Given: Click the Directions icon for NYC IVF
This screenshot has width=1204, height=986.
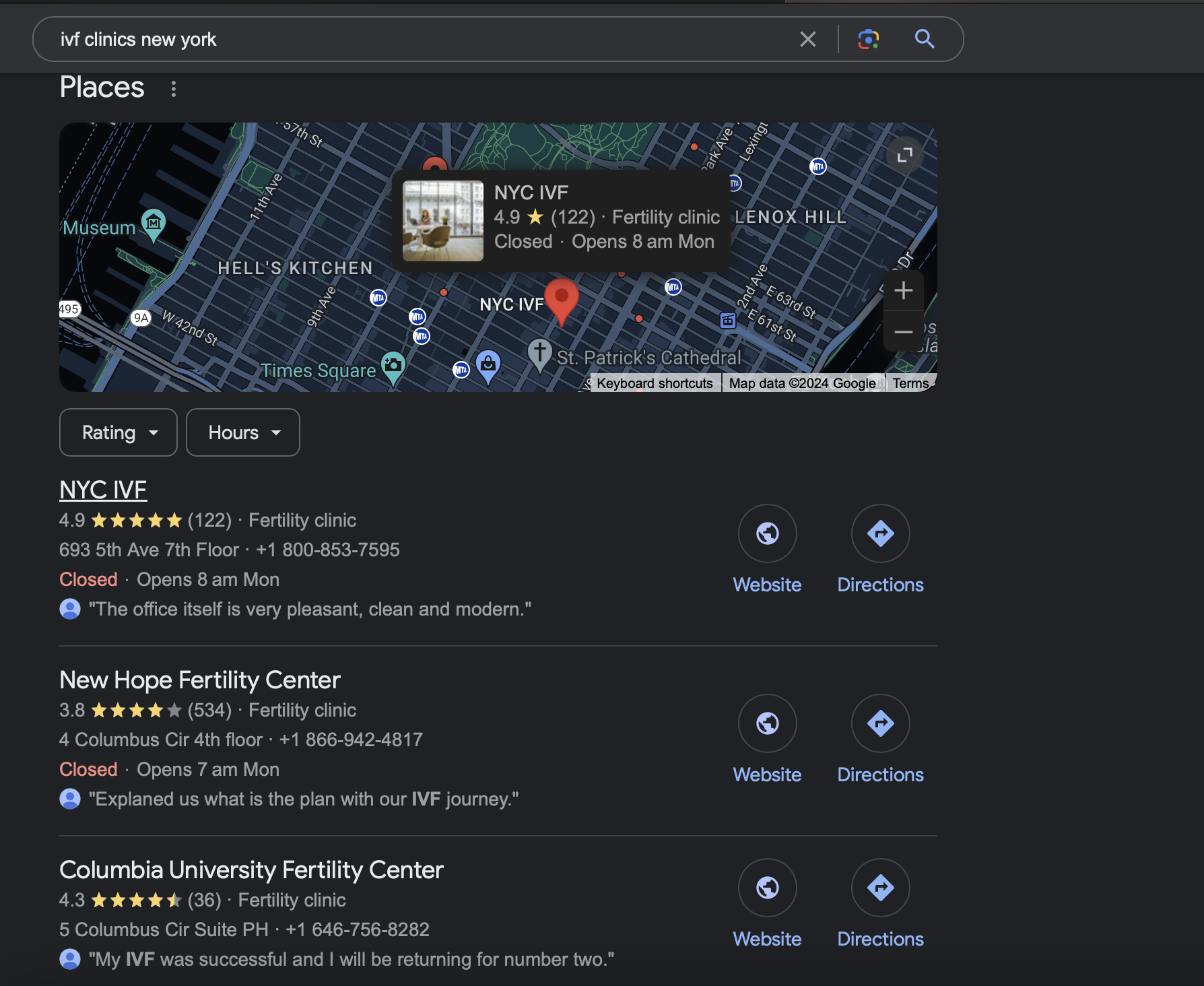Looking at the screenshot, I should pos(880,533).
